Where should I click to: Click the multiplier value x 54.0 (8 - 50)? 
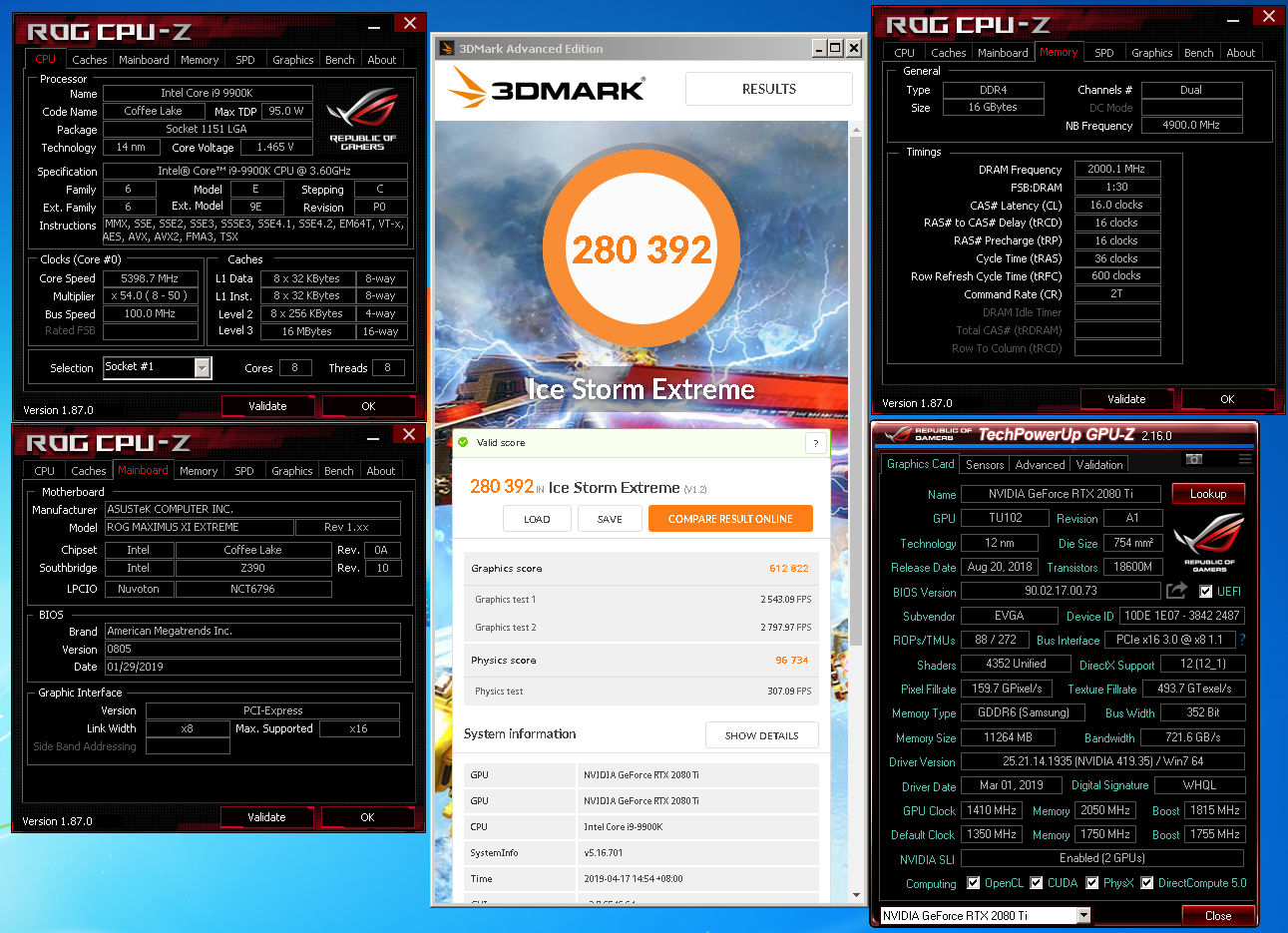[150, 296]
